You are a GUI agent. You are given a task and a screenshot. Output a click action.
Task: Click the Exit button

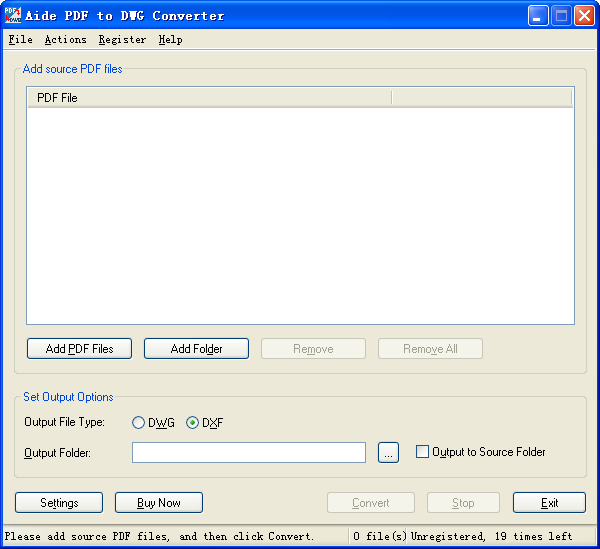click(549, 502)
